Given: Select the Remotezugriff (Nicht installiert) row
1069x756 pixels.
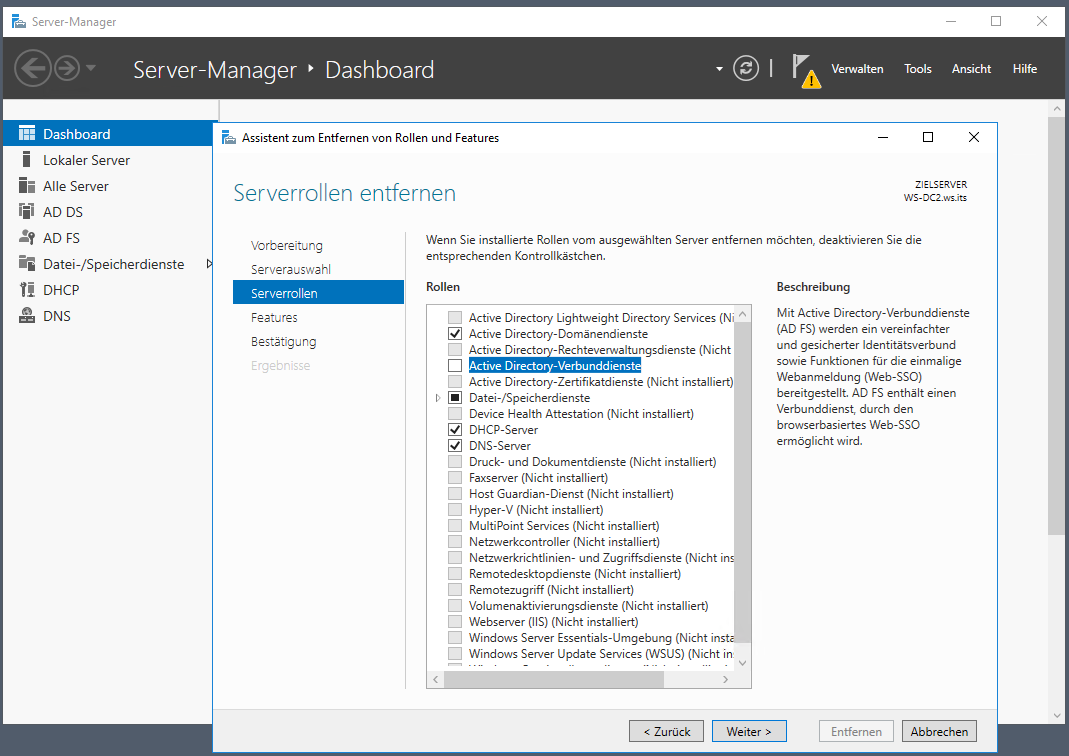Looking at the screenshot, I should coord(551,590).
